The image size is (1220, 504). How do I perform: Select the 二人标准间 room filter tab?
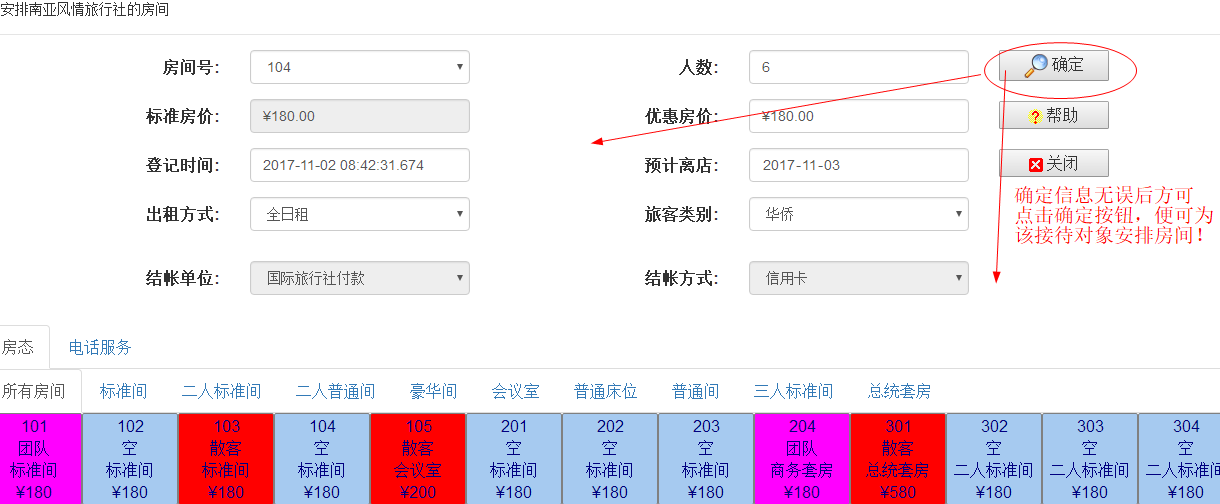(222, 391)
